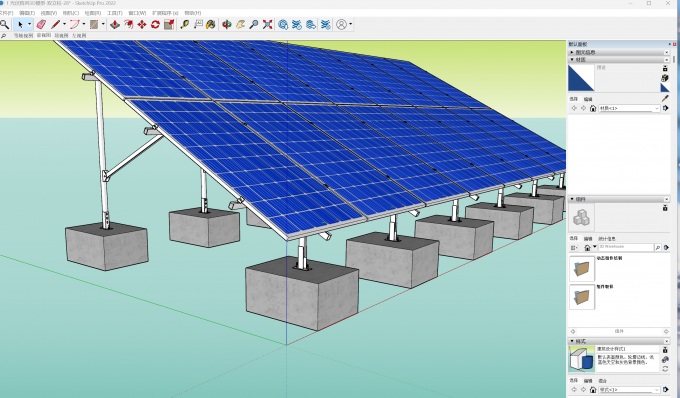Click small blue current material swatch
Viewport: 680px width, 398px height.
pos(665,88)
